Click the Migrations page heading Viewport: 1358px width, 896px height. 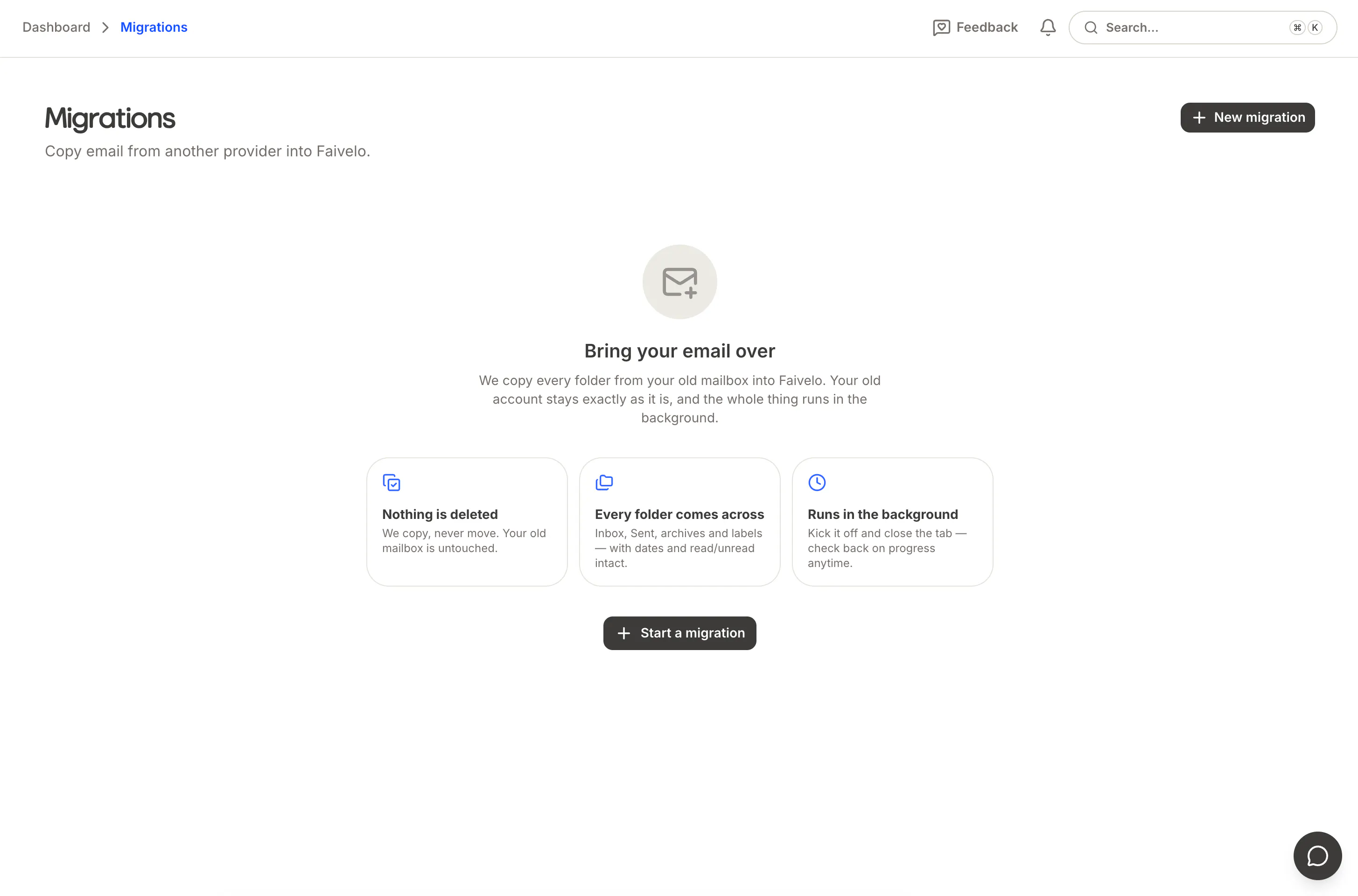coord(110,118)
